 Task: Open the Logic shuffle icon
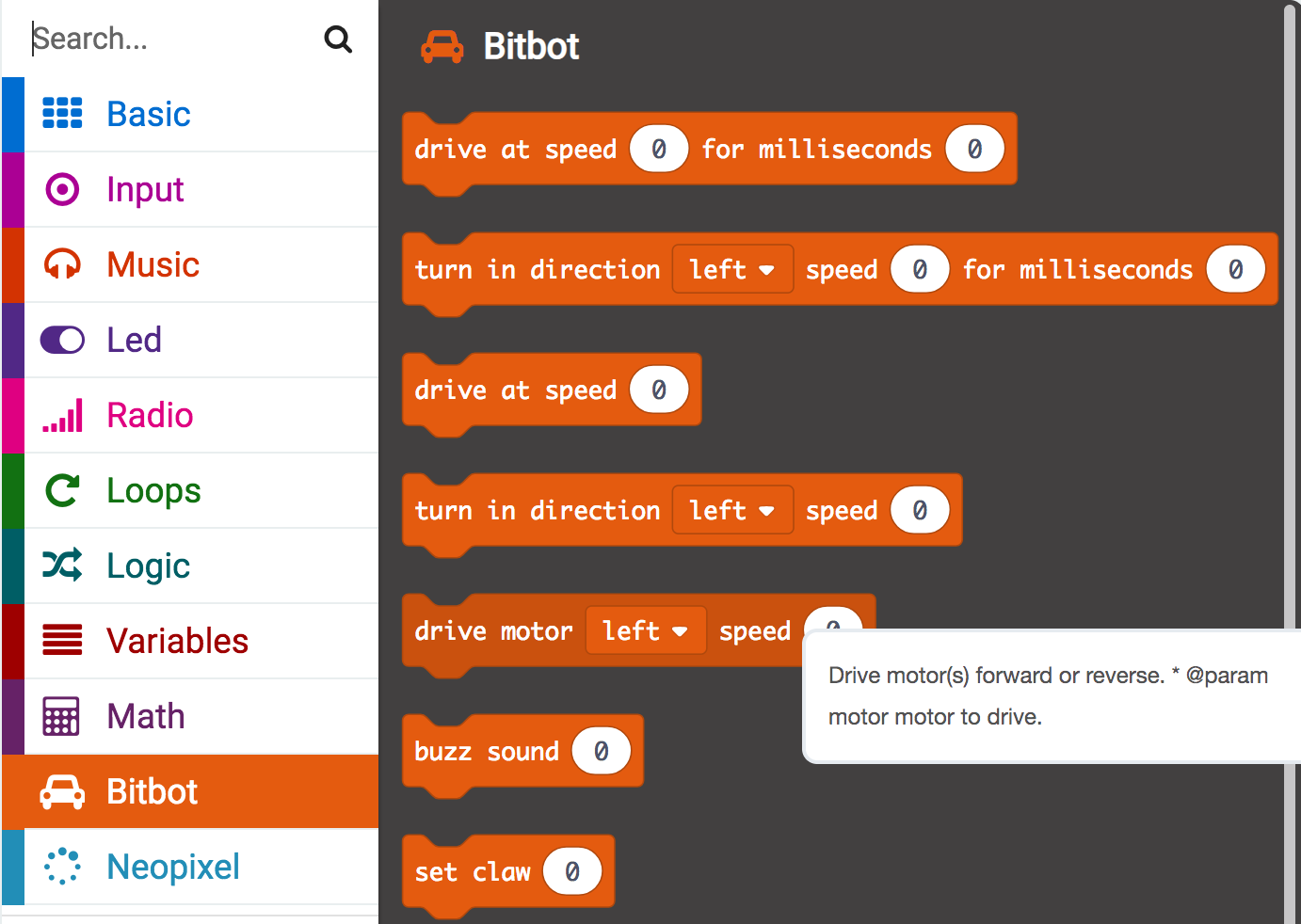[61, 566]
